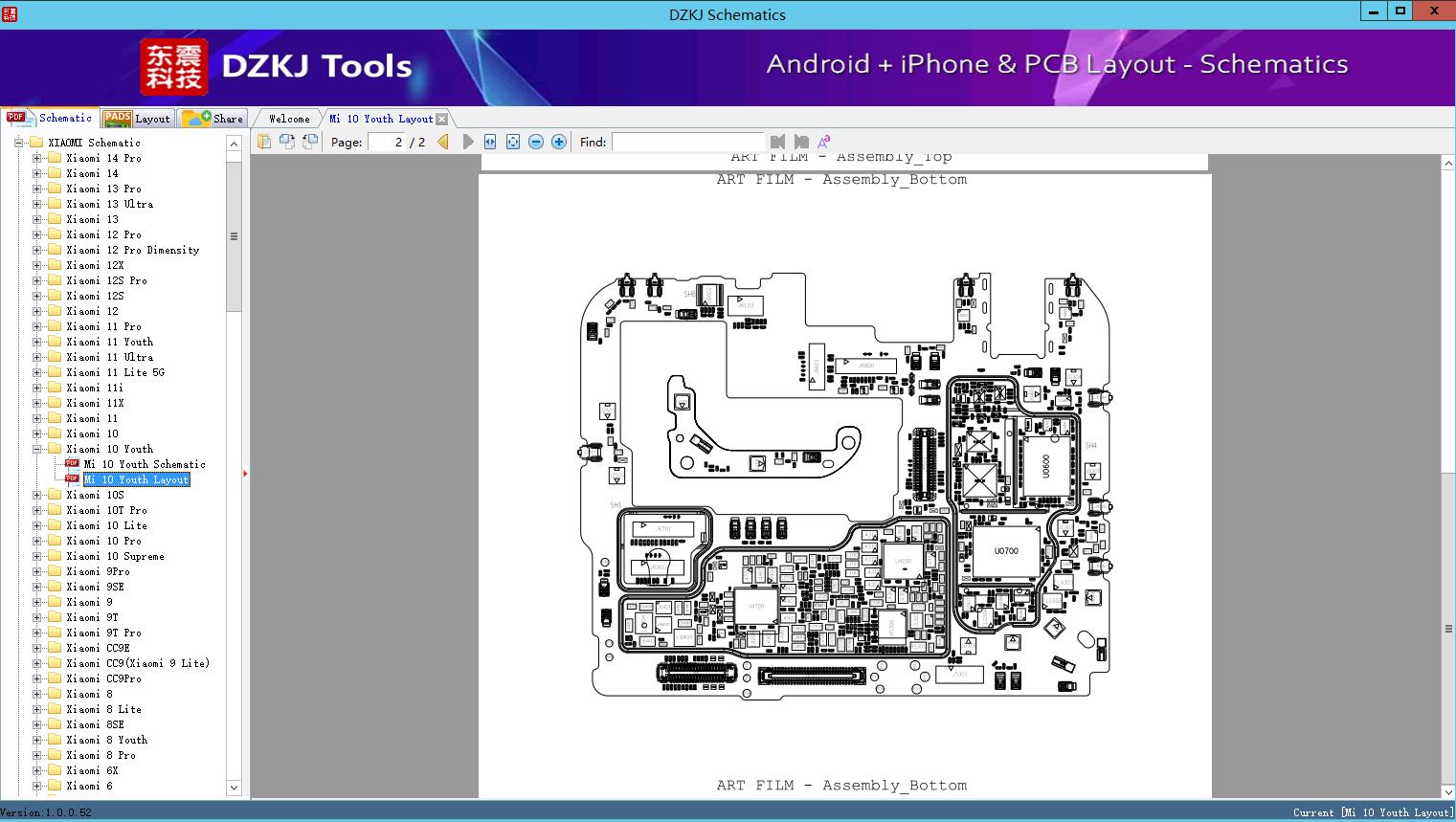Open the Layout panel tab

[x=137, y=119]
